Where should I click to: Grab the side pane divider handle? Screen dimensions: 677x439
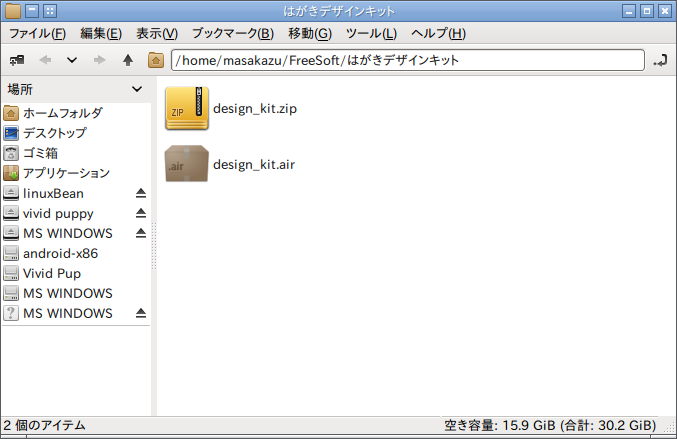pyautogui.click(x=154, y=246)
